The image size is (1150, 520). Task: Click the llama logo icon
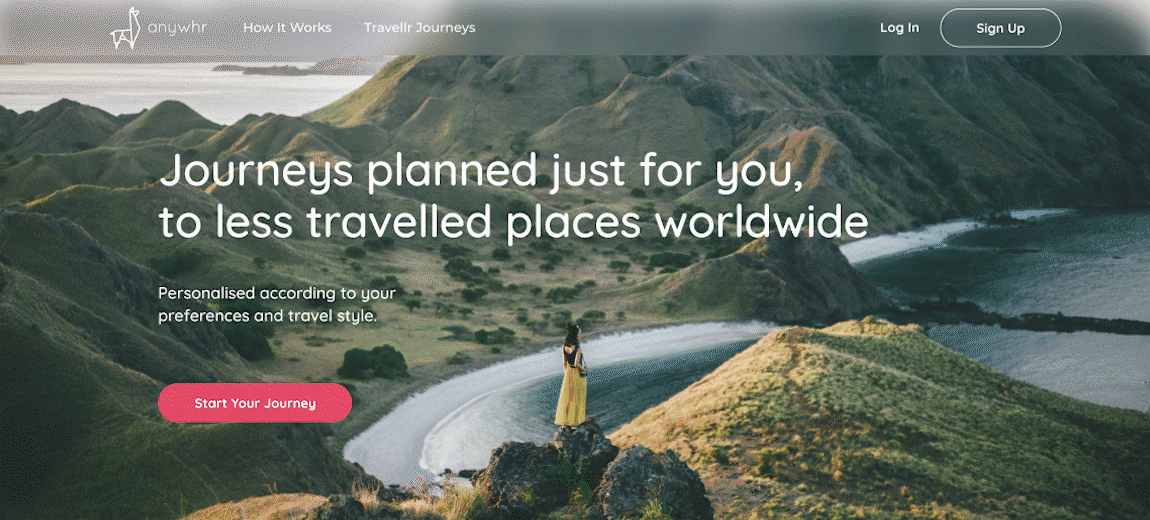[x=125, y=29]
